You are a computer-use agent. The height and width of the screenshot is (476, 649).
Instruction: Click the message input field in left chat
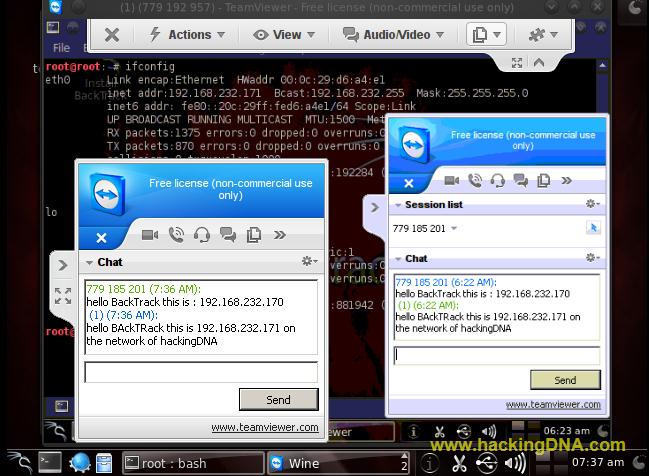201,372
